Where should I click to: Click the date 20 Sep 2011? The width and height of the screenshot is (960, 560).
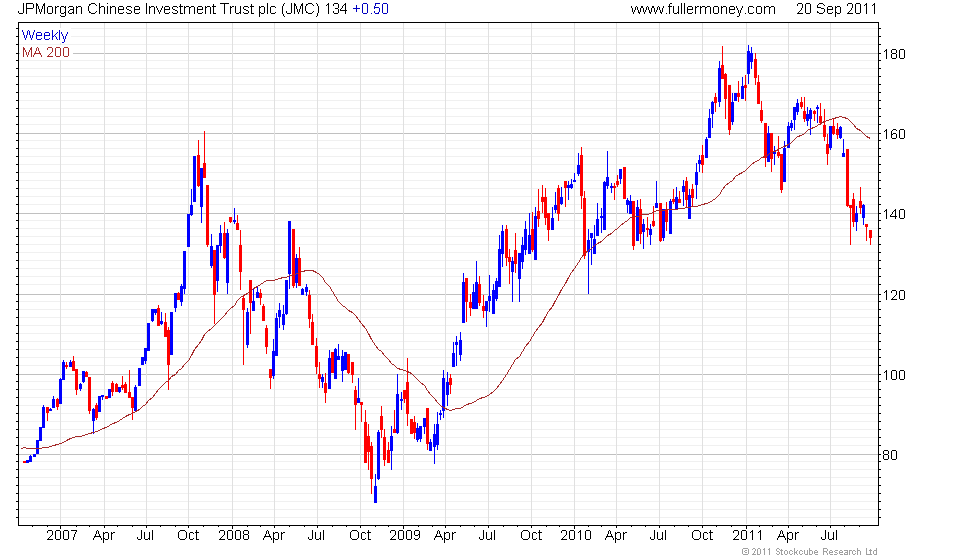coord(836,9)
